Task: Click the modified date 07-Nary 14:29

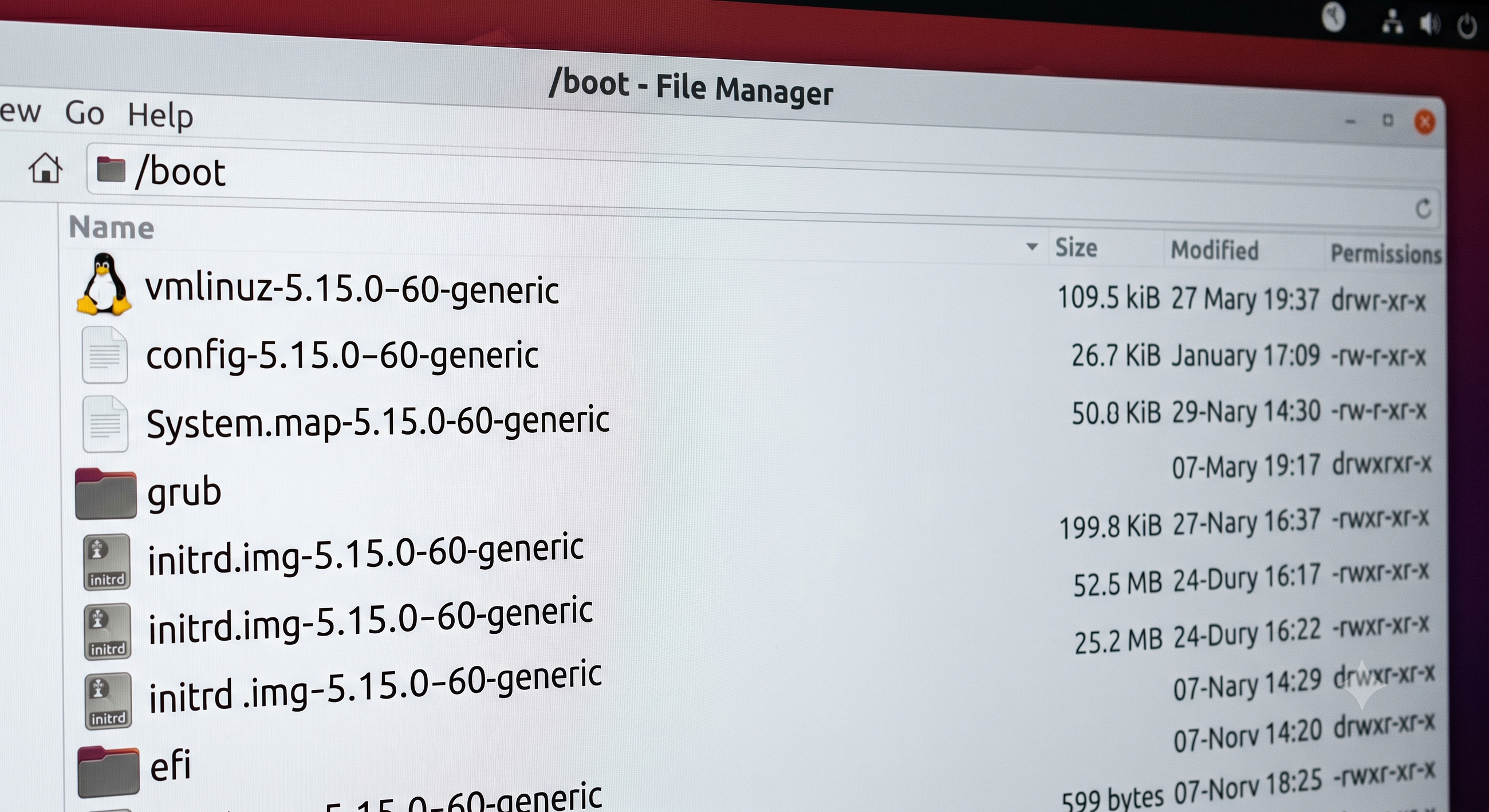Action: tap(1247, 685)
